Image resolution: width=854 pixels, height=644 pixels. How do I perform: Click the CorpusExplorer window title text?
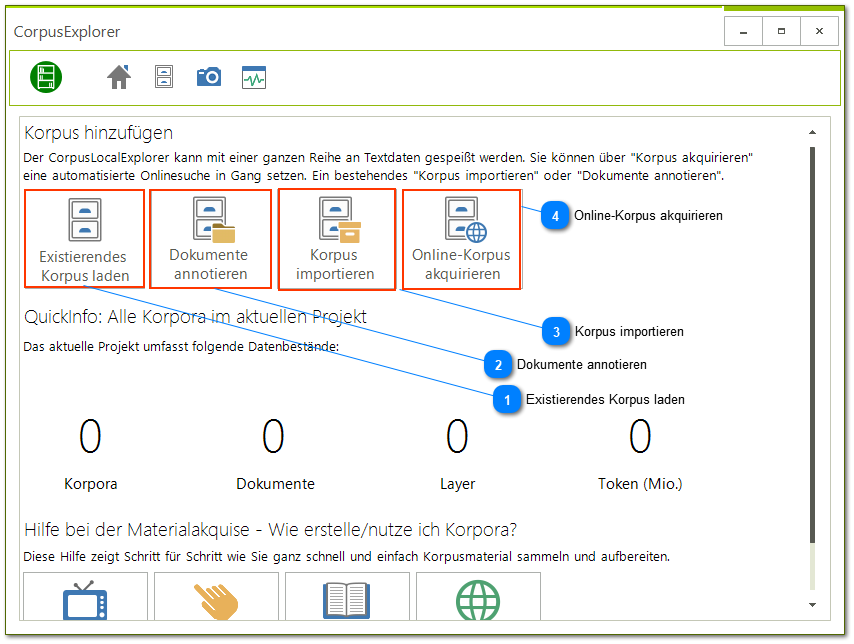click(67, 32)
